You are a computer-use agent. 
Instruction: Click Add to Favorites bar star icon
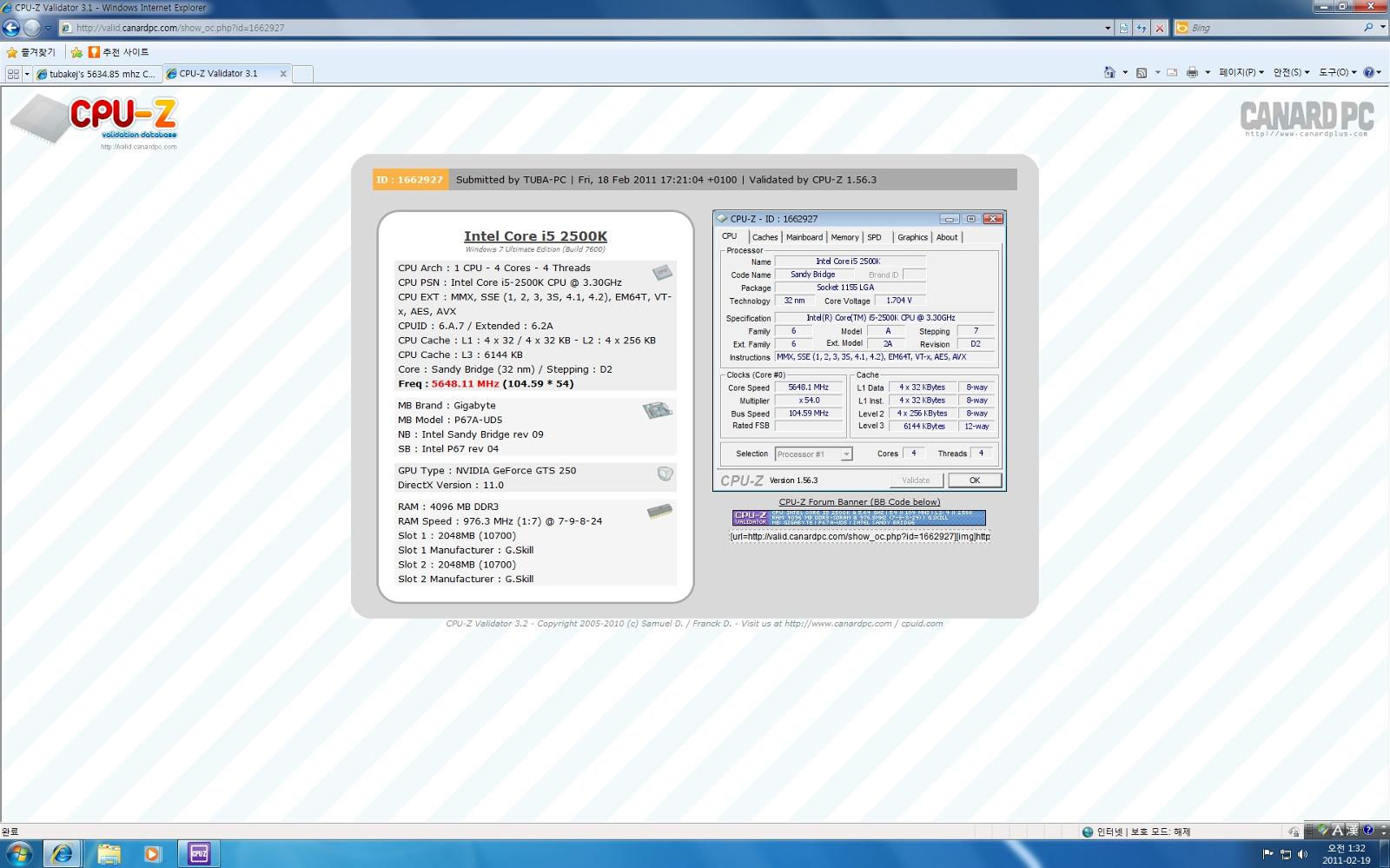[x=76, y=52]
